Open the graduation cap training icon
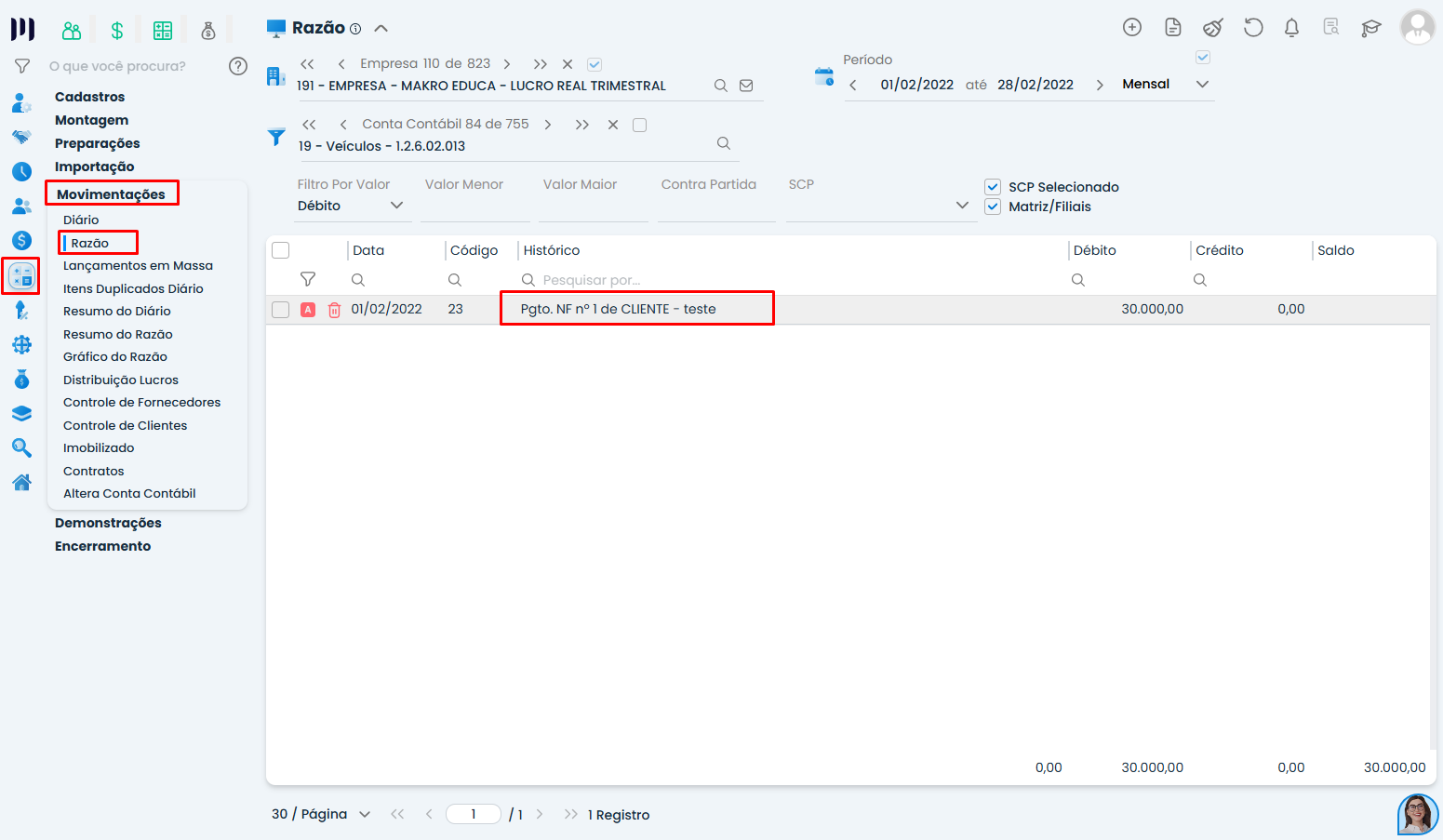 click(x=1370, y=28)
